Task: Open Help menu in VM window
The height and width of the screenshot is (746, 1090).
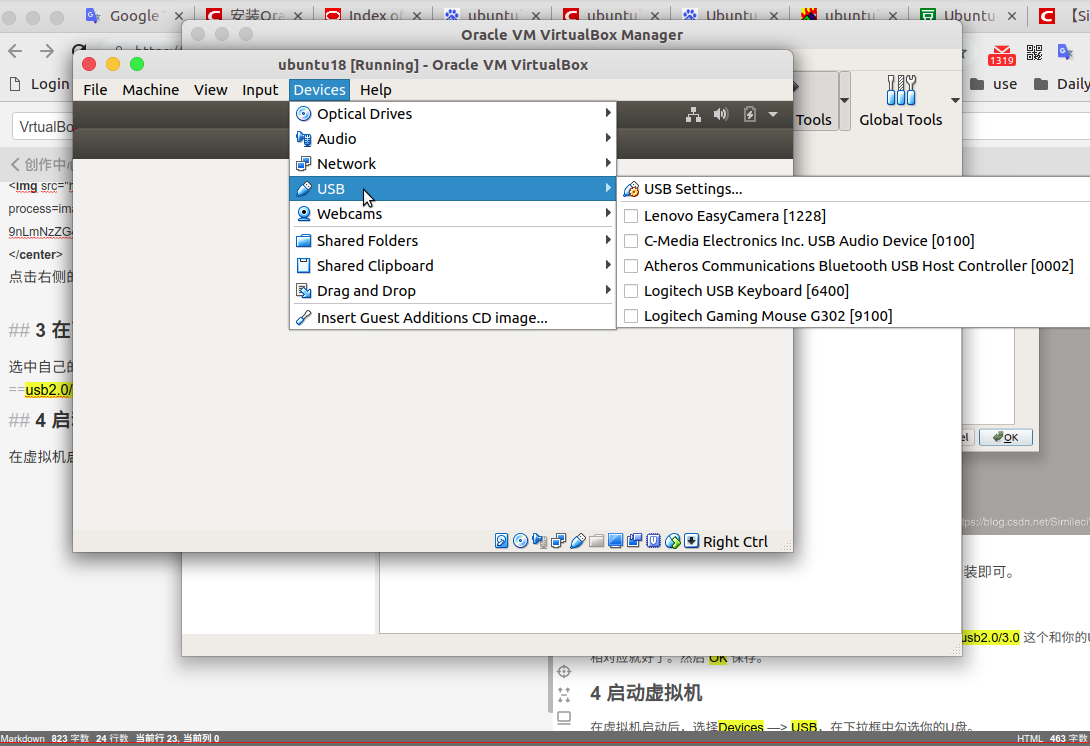Action: click(375, 90)
